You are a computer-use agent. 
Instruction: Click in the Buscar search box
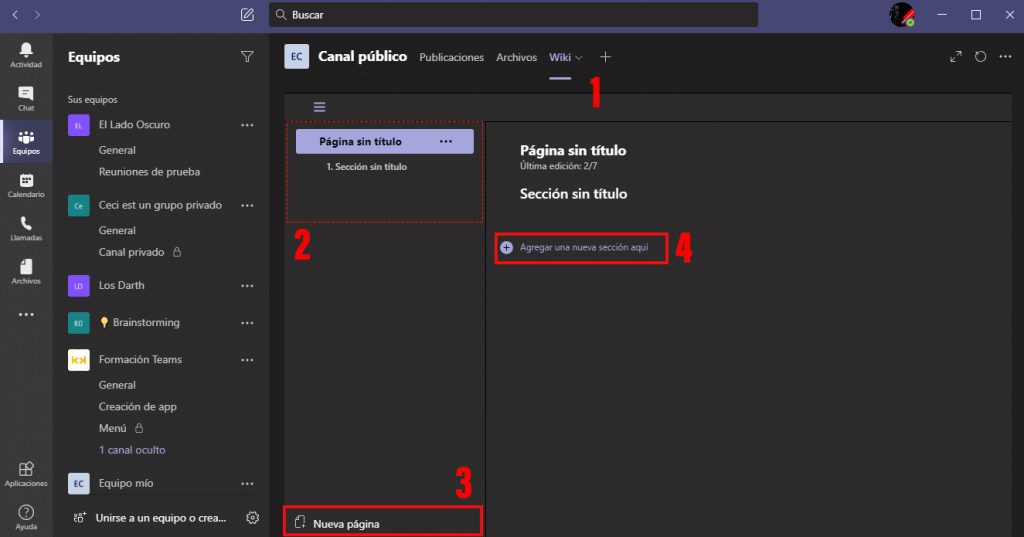[x=513, y=14]
